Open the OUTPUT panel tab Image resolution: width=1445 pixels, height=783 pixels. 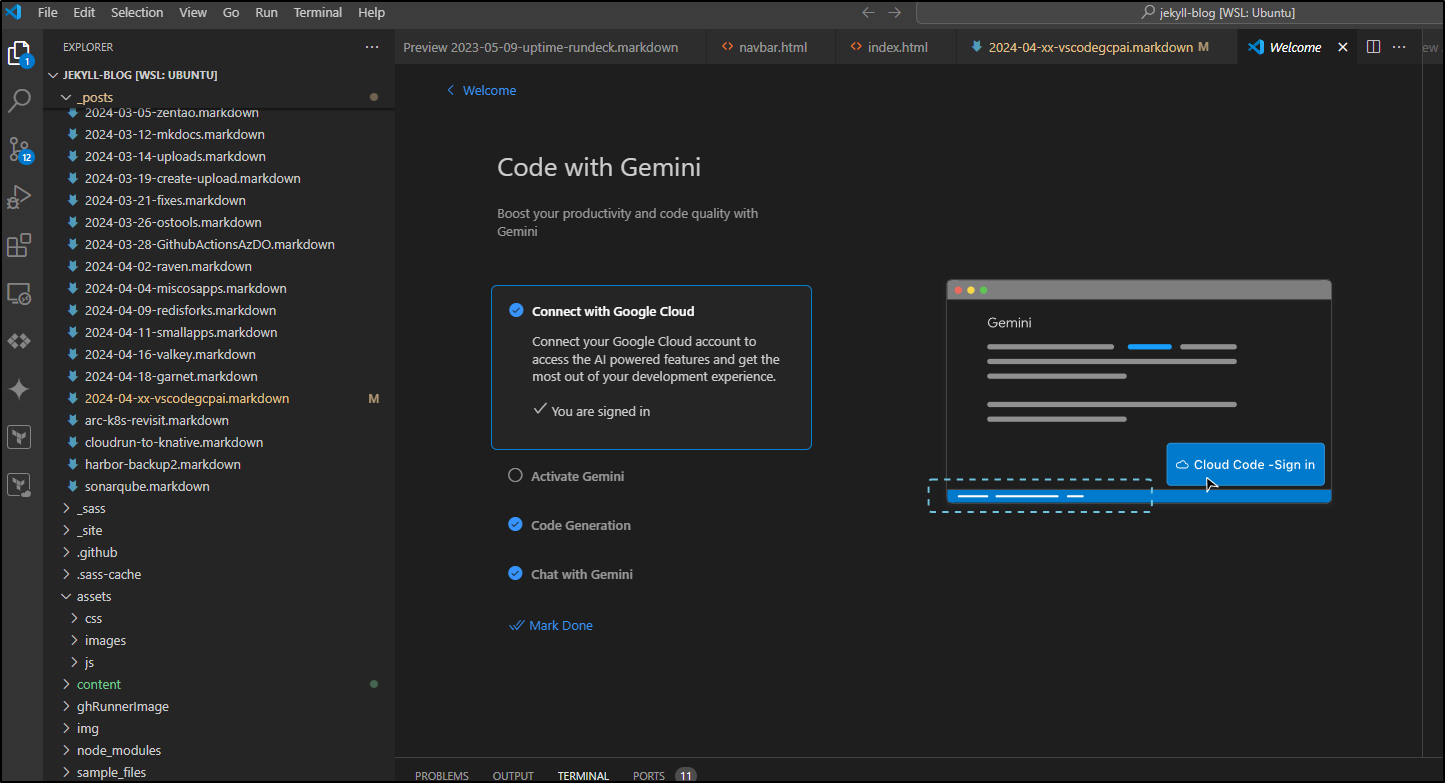(x=513, y=776)
